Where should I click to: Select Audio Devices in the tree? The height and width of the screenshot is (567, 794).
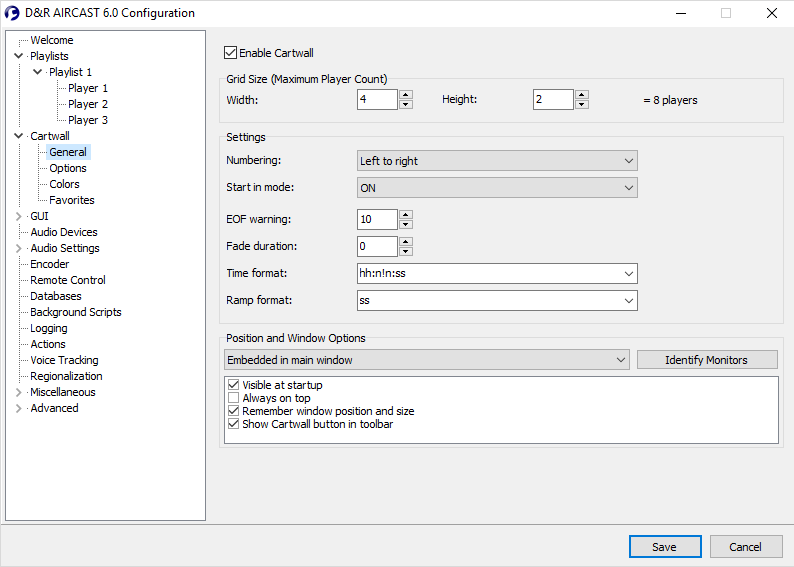(64, 232)
